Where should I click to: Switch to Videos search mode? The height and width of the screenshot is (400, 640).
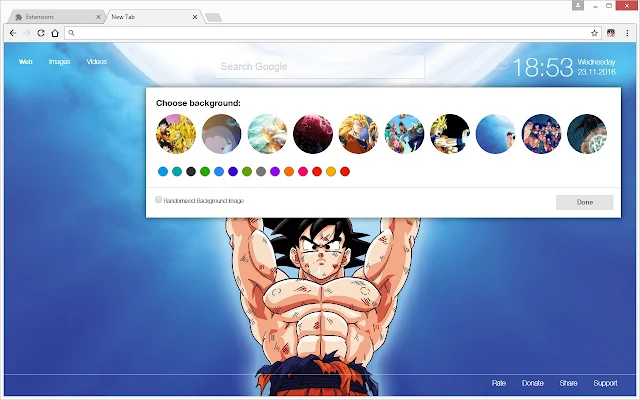96,62
